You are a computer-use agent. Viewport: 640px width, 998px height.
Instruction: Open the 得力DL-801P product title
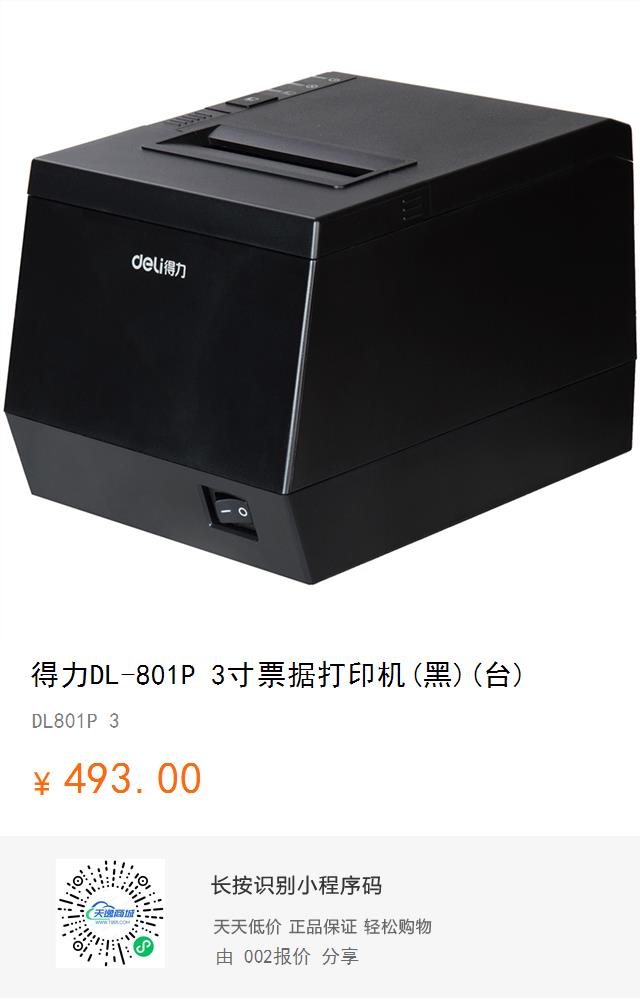[277, 676]
